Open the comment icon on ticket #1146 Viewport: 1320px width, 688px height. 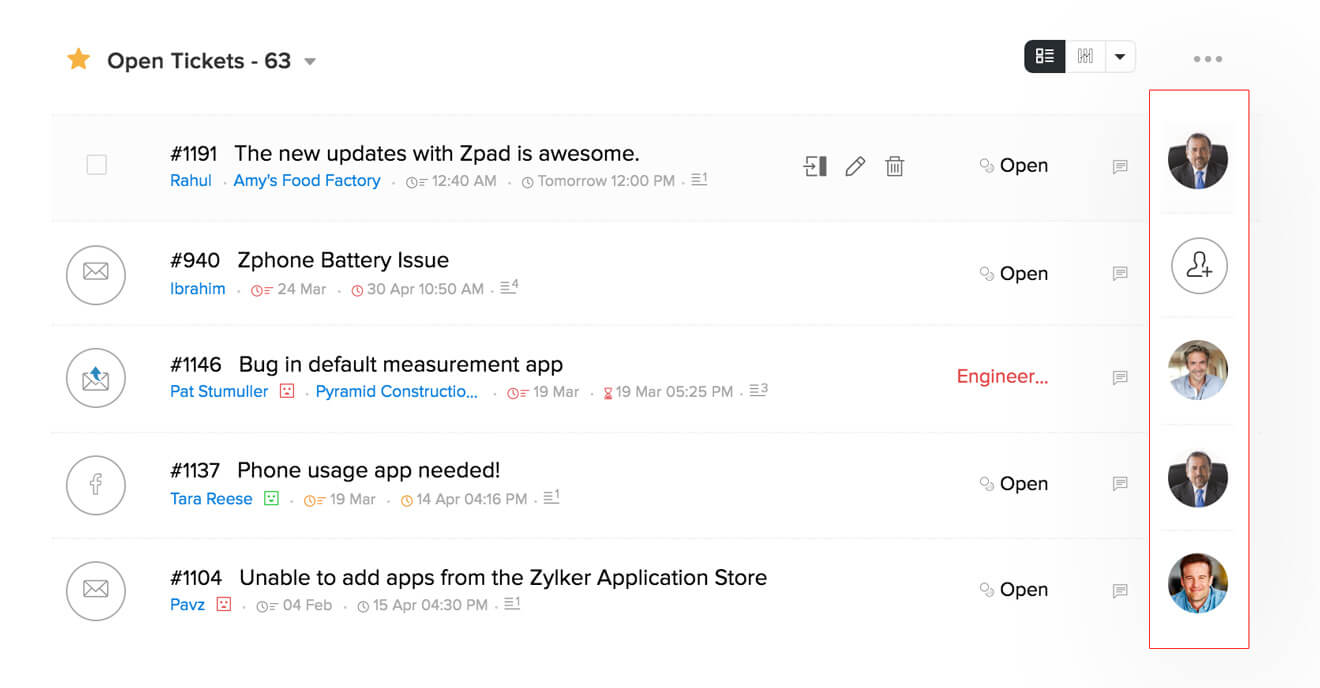(x=1120, y=378)
